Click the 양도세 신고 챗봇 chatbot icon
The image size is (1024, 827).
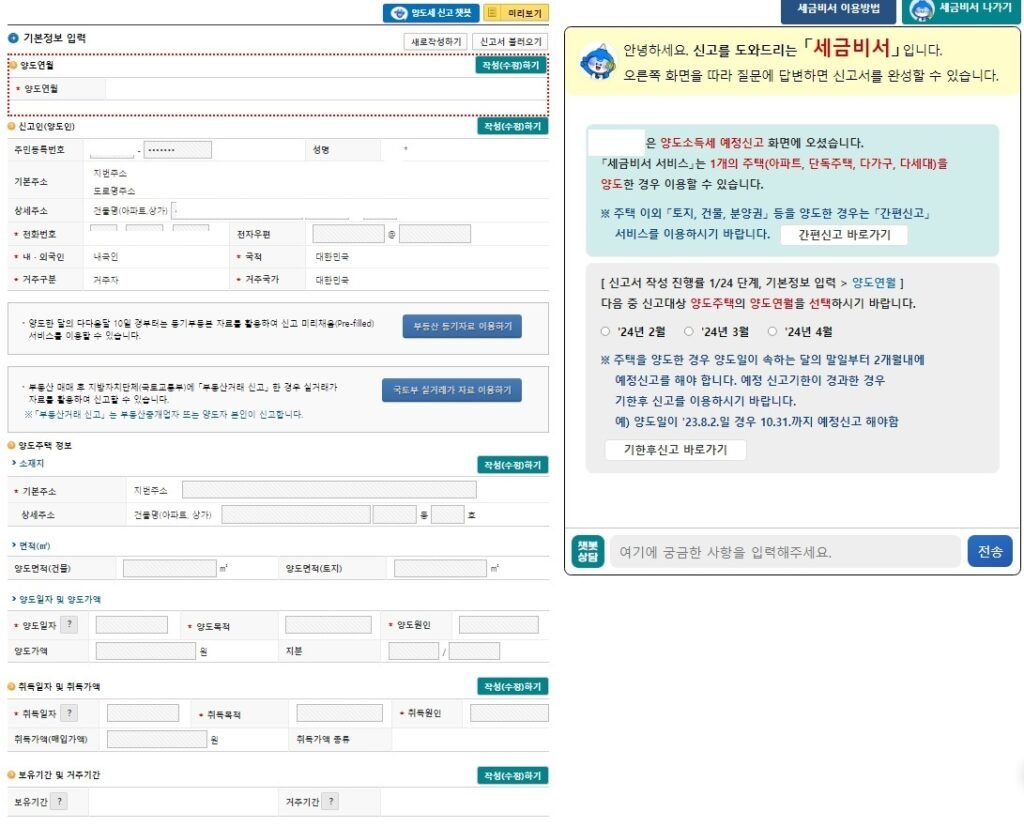[398, 12]
